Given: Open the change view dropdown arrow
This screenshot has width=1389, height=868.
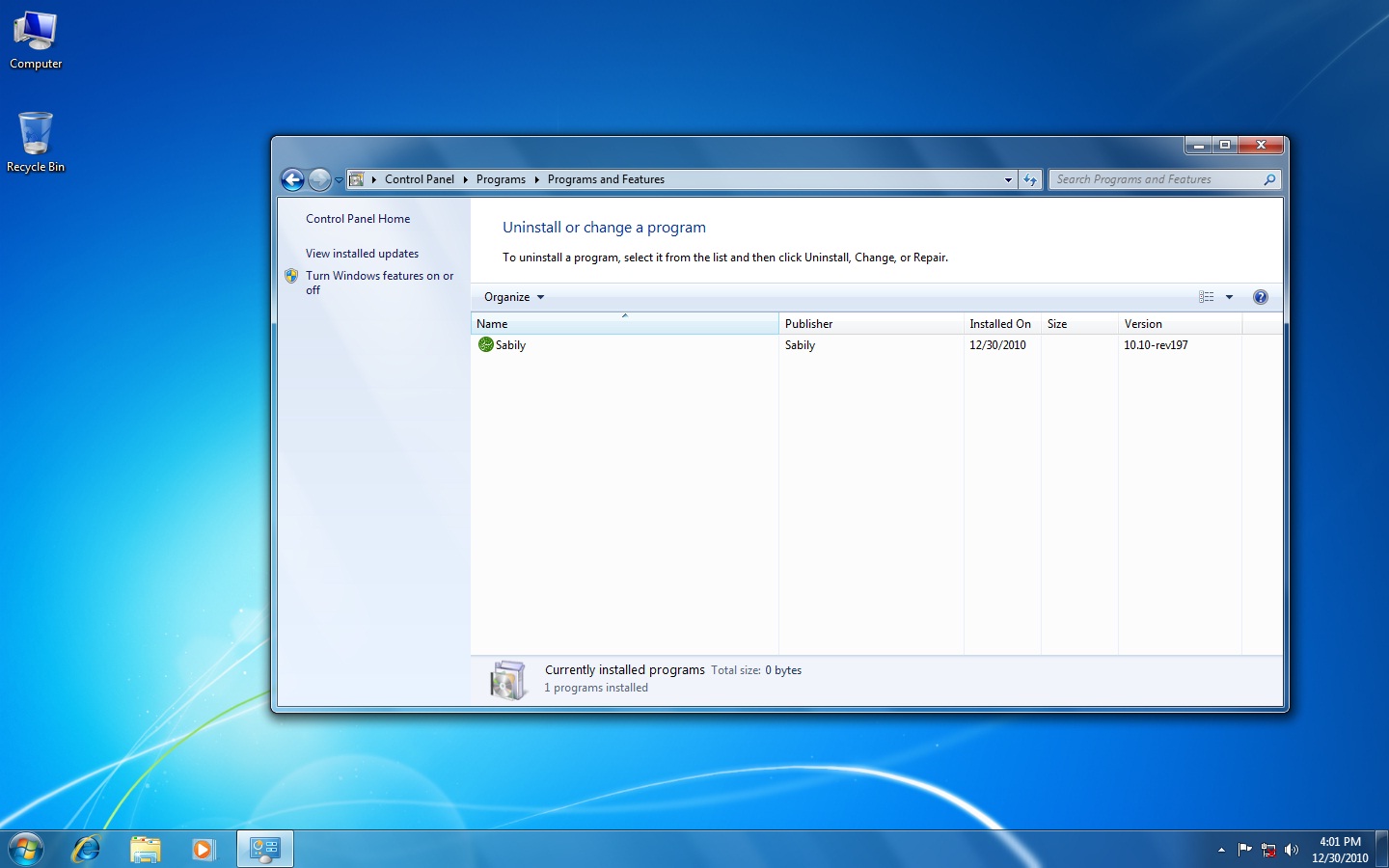Looking at the screenshot, I should [1229, 297].
